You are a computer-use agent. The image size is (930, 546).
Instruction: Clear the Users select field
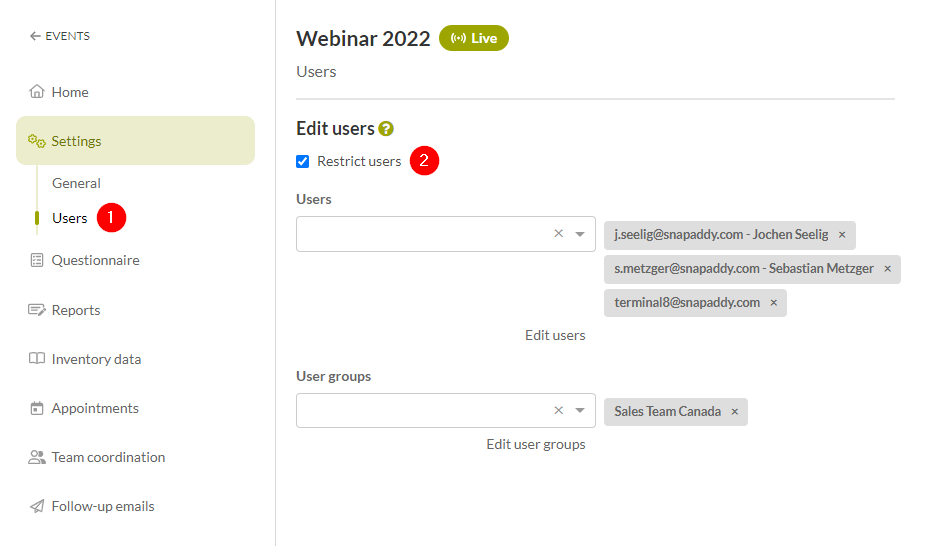click(558, 234)
